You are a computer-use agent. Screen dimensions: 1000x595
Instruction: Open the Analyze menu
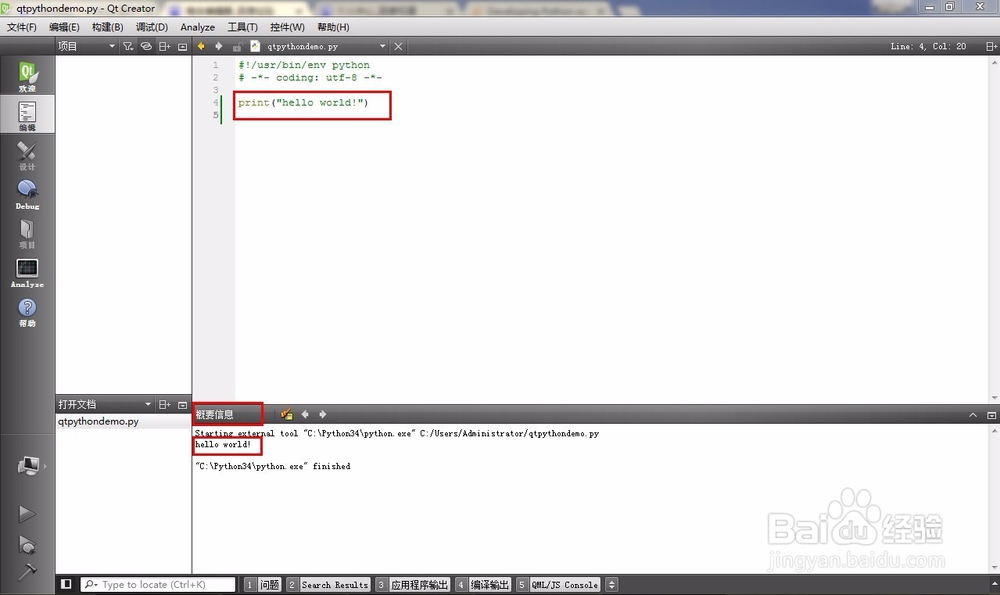tap(198, 27)
